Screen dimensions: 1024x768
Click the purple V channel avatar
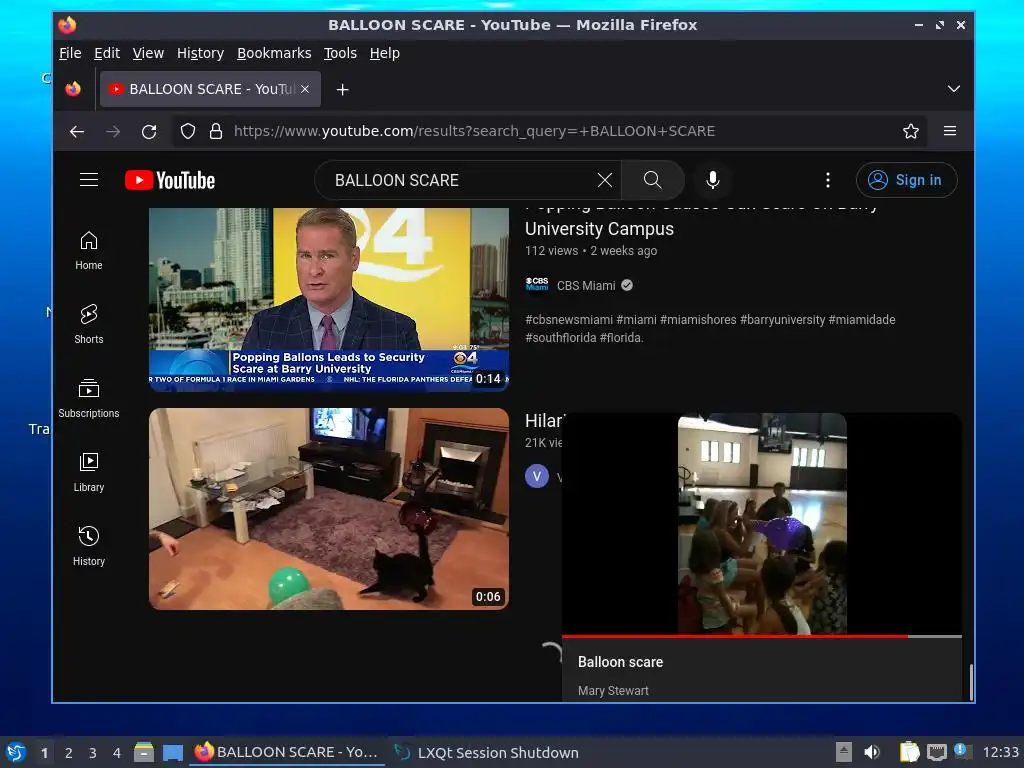(537, 476)
